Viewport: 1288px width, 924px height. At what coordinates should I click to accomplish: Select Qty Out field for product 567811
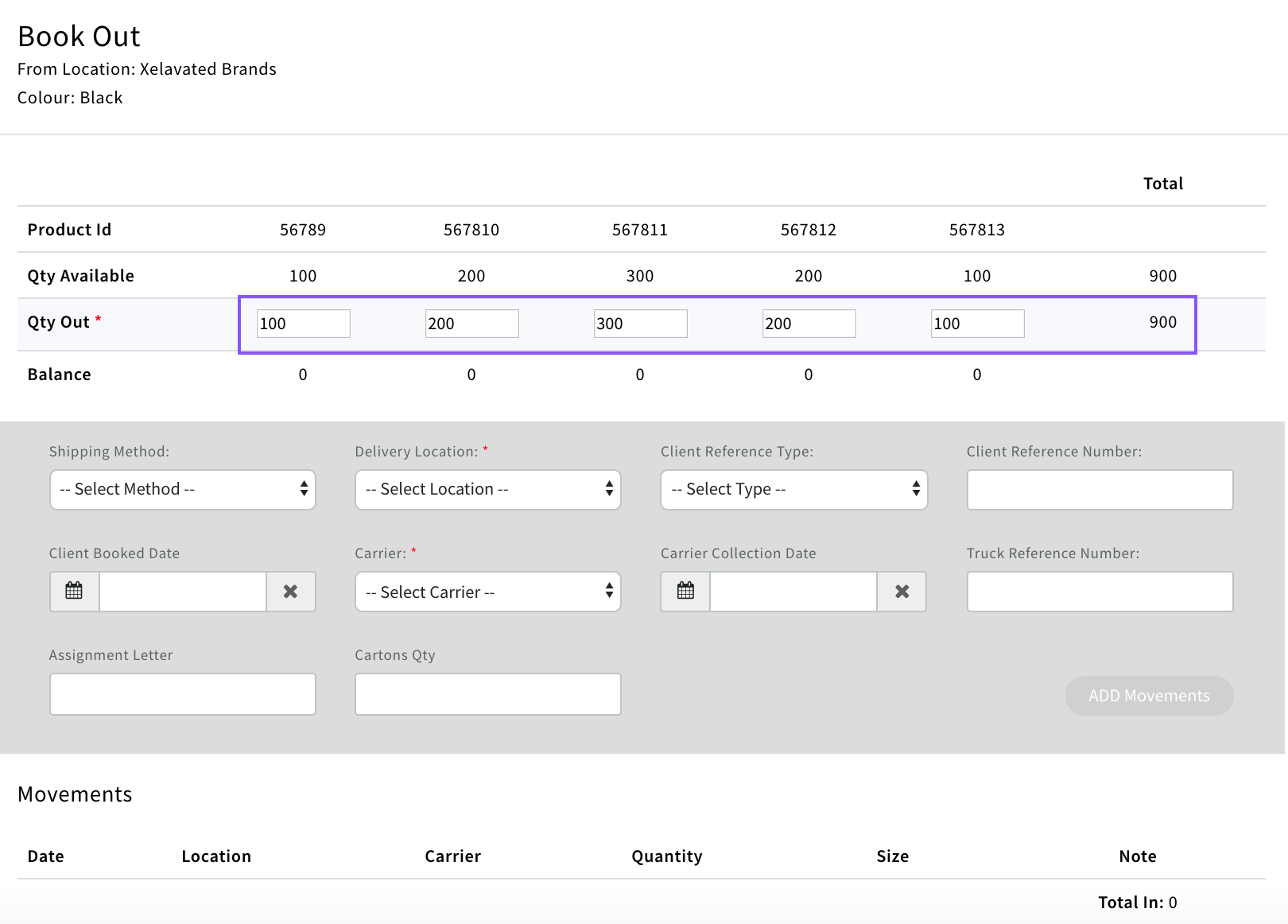tap(641, 324)
